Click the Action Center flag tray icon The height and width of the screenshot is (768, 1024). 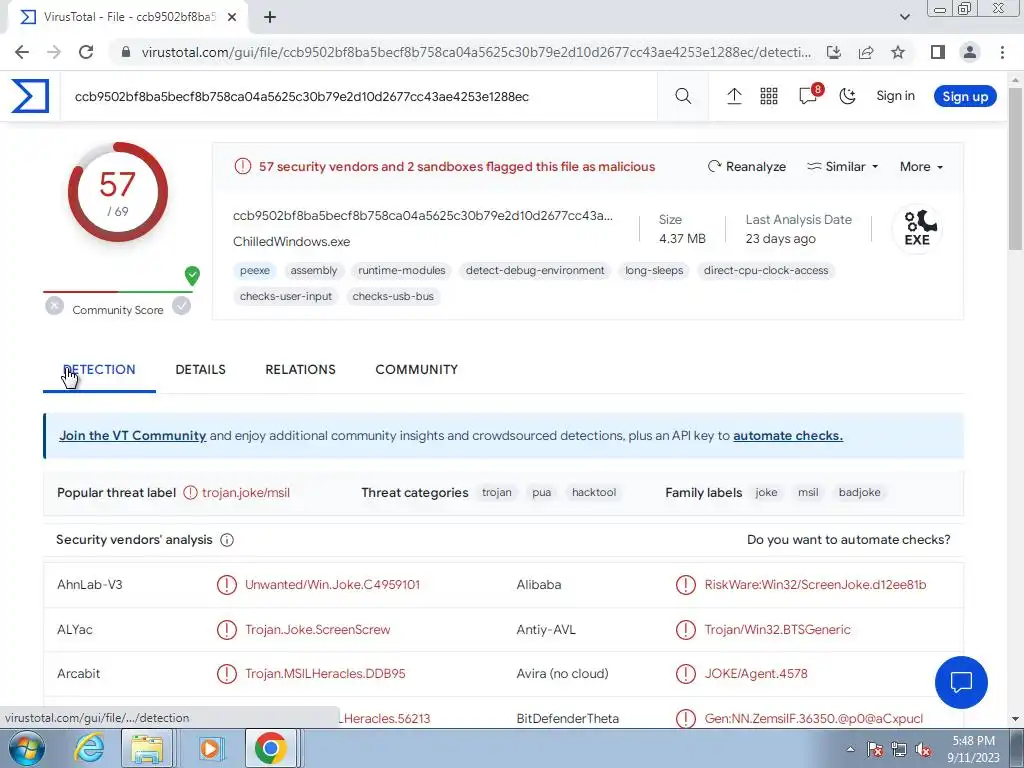click(x=875, y=750)
